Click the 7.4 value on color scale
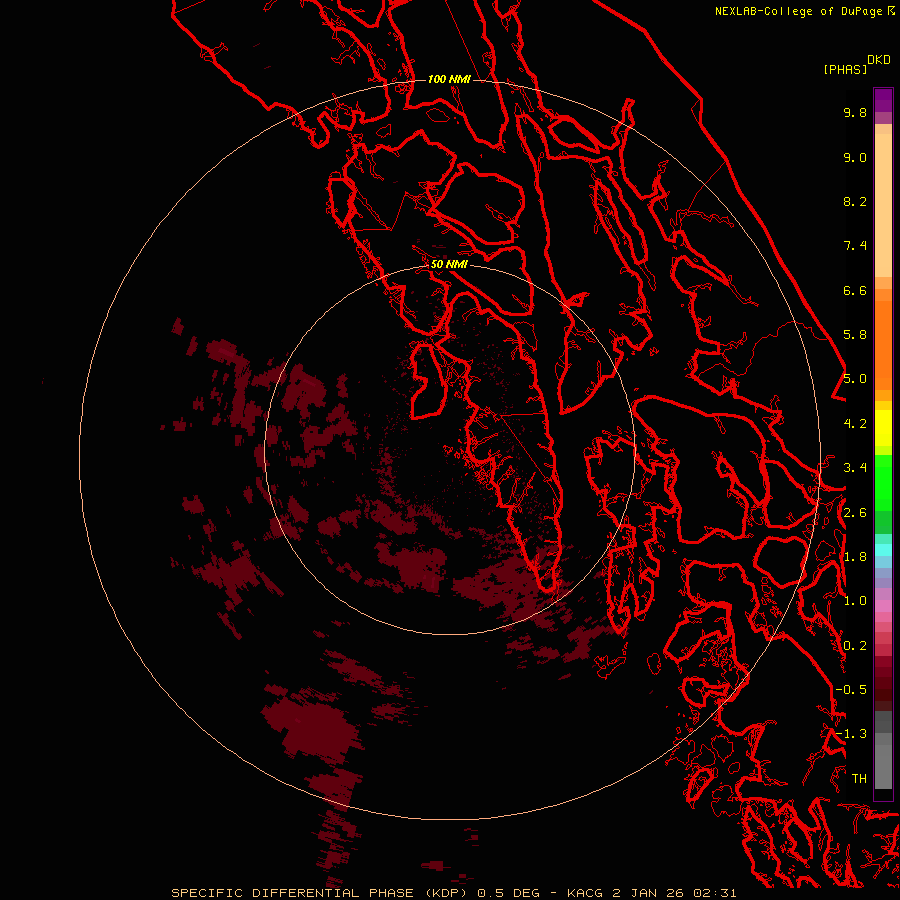Screen dimensions: 900x900 [x=855, y=246]
